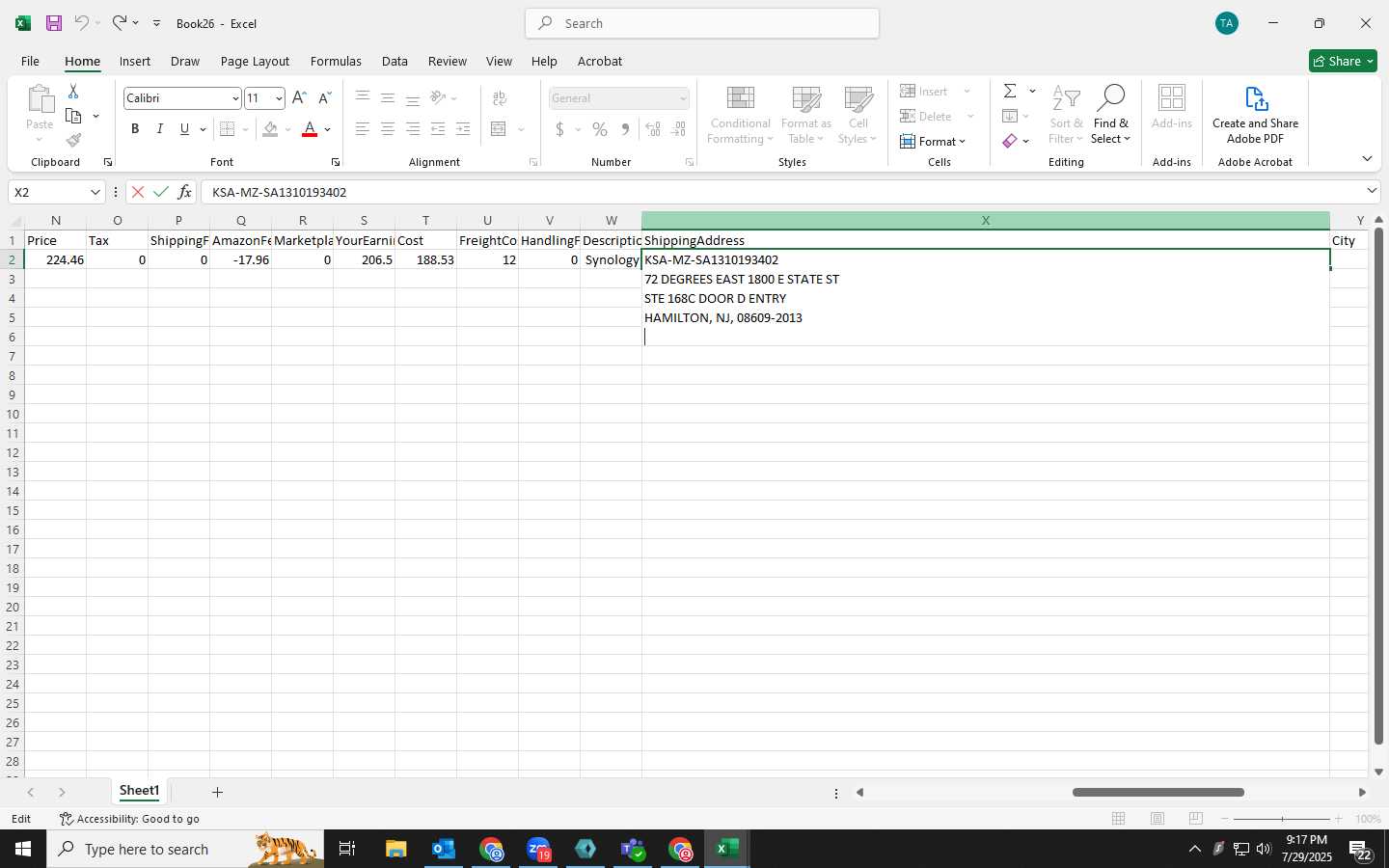
Task: Open Format cells dropdown in Cells group
Action: pos(933,141)
